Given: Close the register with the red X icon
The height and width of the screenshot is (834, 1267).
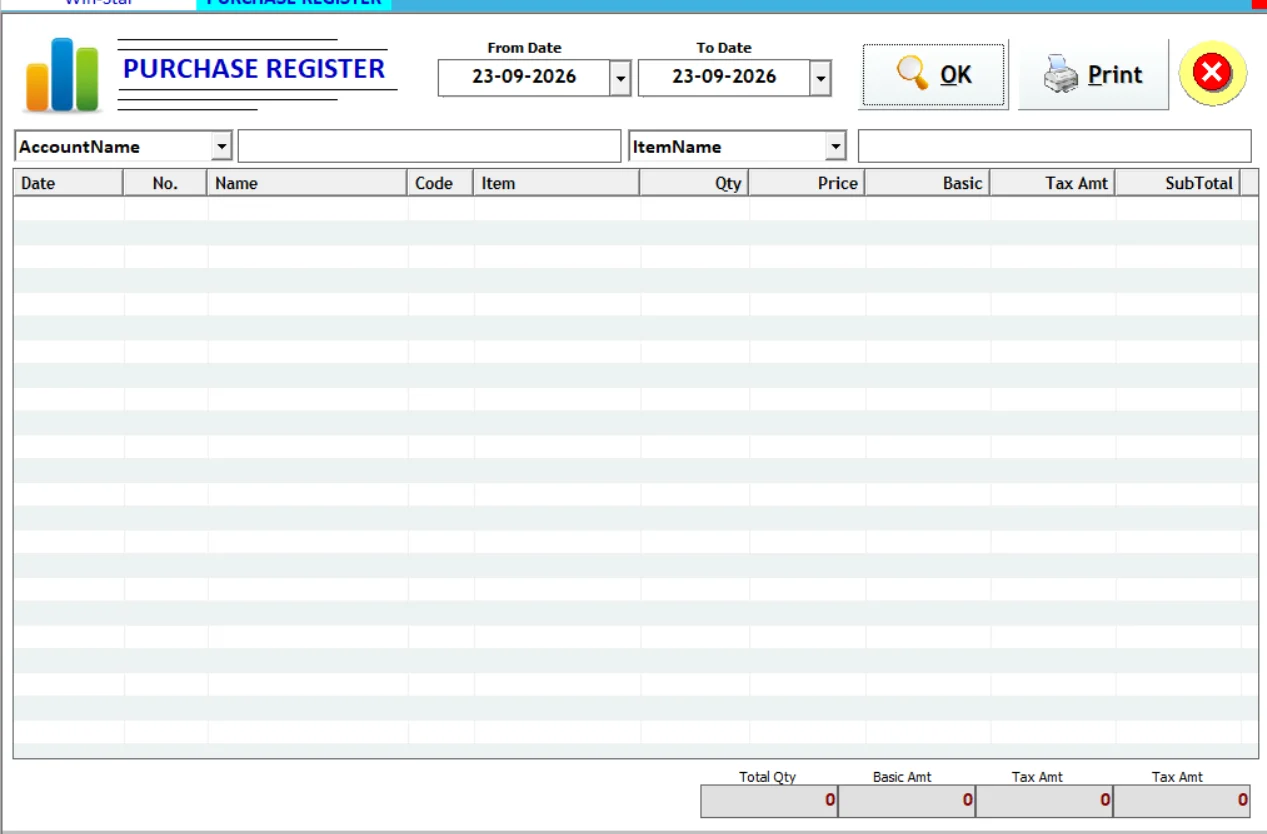Looking at the screenshot, I should 1213,73.
